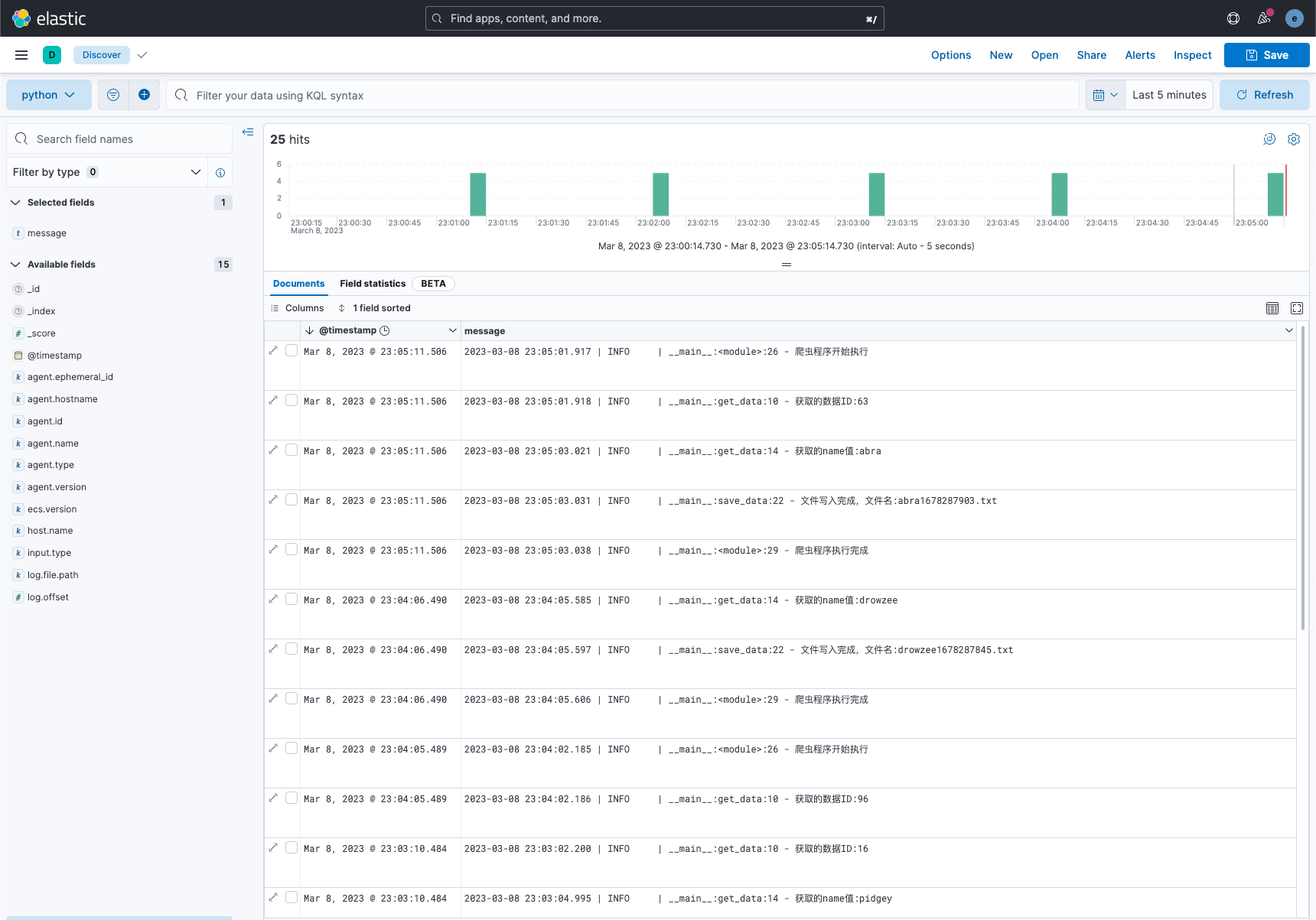
Task: Check the drowzee1678287845.txt row
Action: click(292, 649)
